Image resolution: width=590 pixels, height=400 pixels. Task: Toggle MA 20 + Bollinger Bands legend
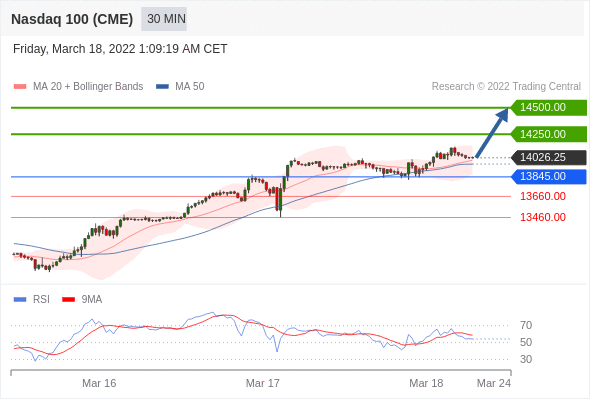point(78,87)
